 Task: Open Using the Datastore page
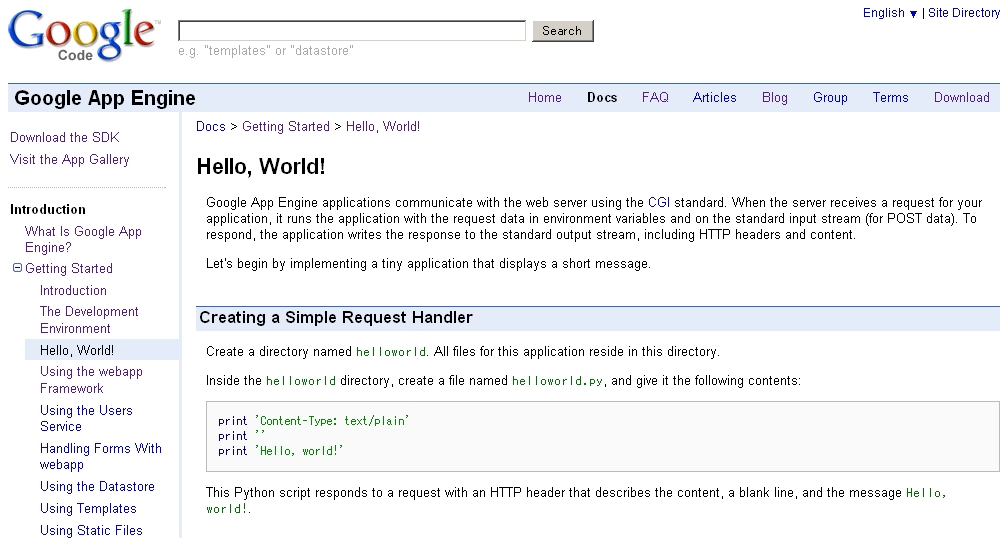[x=97, y=487]
